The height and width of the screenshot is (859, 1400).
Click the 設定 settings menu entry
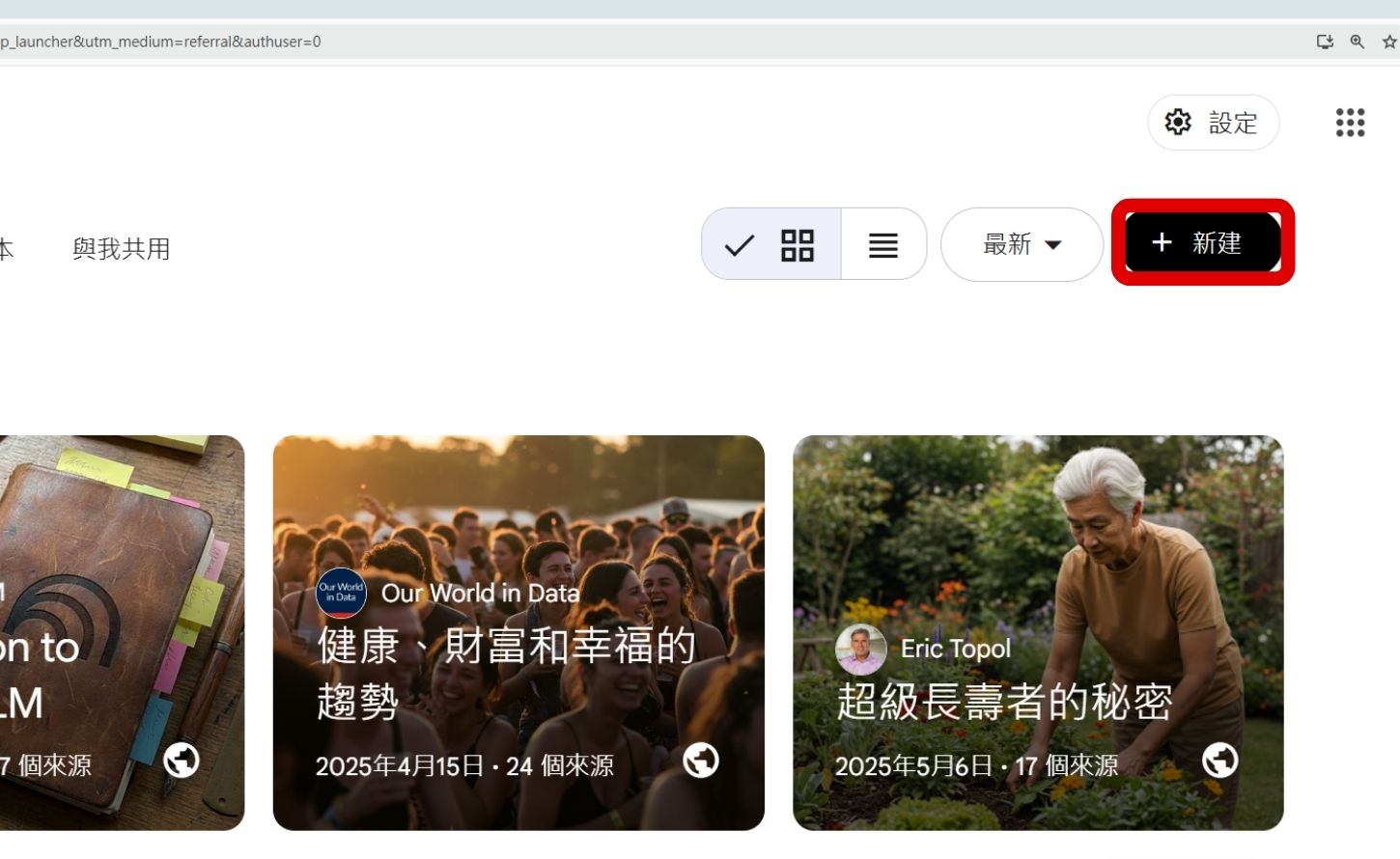[x=1232, y=123]
